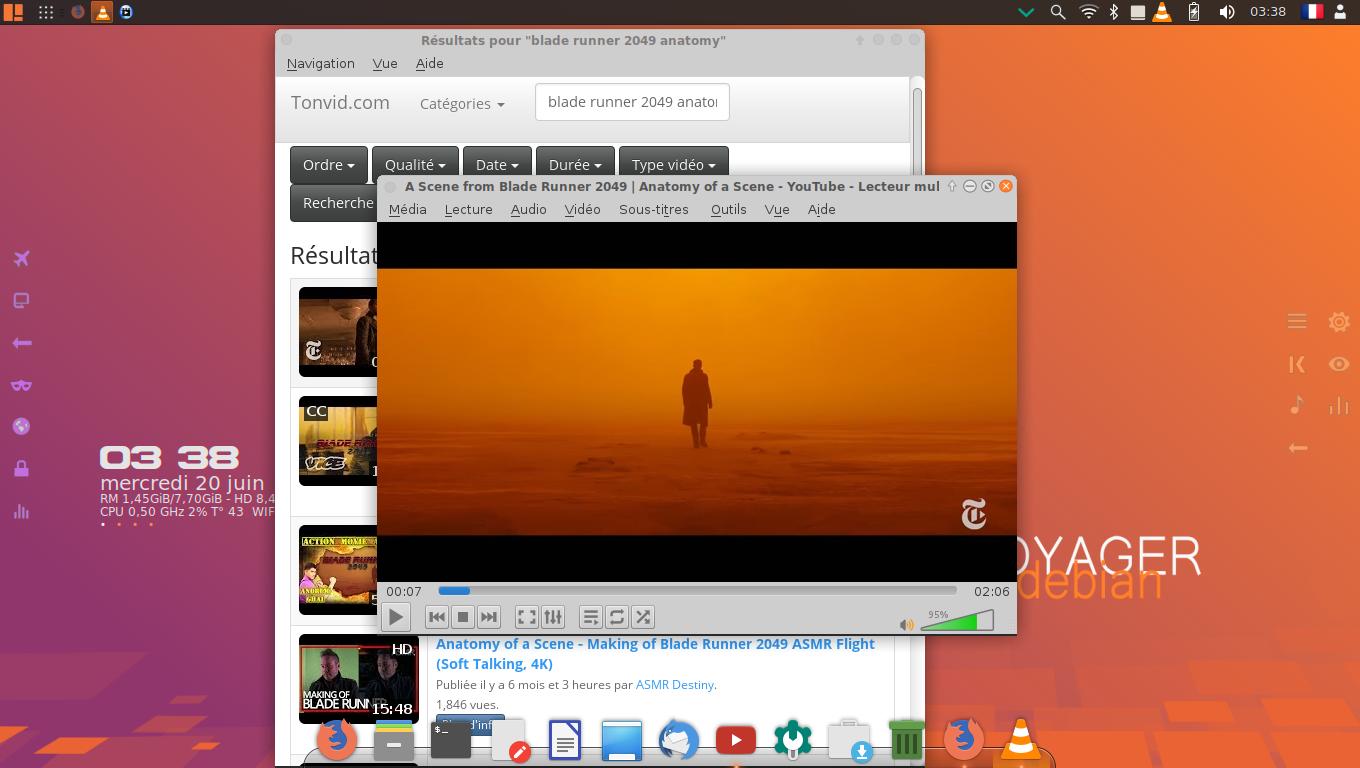Click the Tonvid.com site title
Image resolution: width=1360 pixels, height=768 pixels.
(x=340, y=102)
